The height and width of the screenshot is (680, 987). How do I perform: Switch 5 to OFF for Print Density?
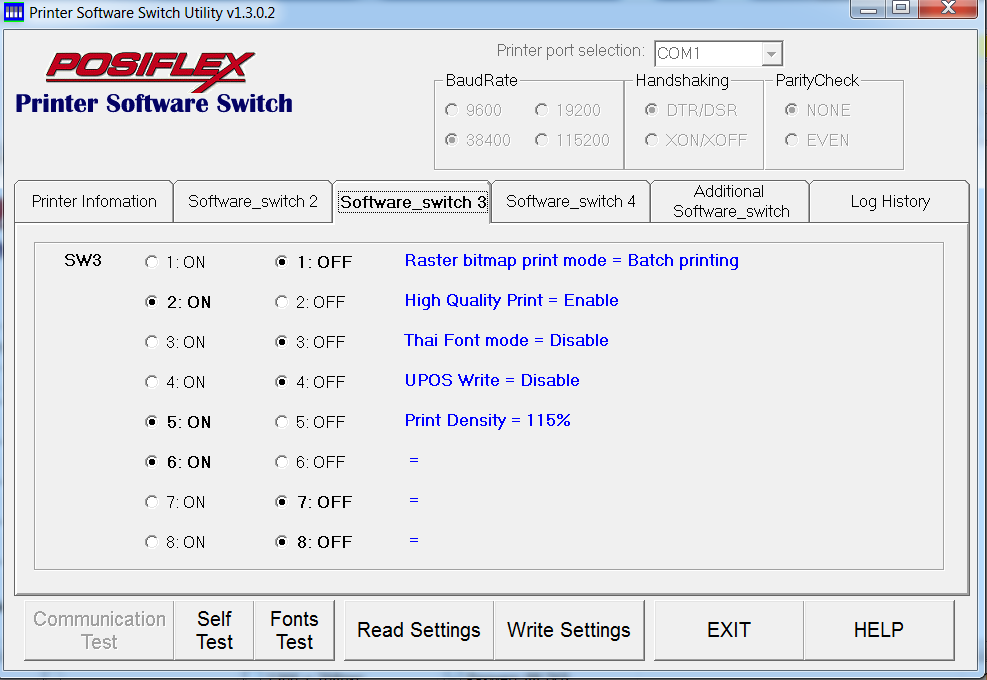(x=282, y=422)
